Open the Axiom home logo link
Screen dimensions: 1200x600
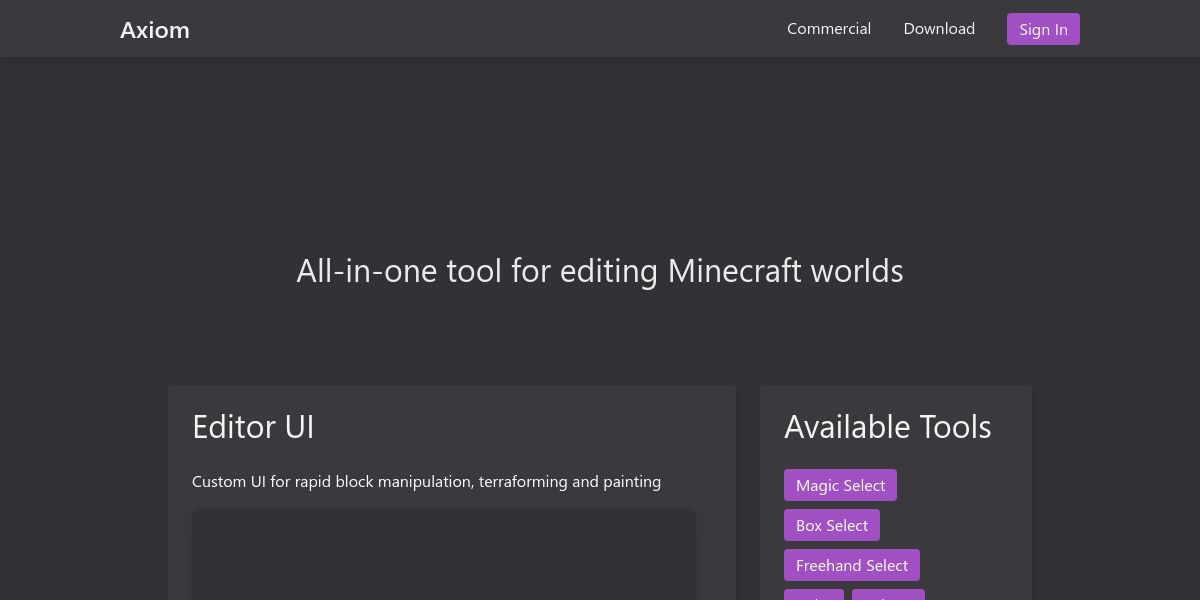pyautogui.click(x=155, y=29)
